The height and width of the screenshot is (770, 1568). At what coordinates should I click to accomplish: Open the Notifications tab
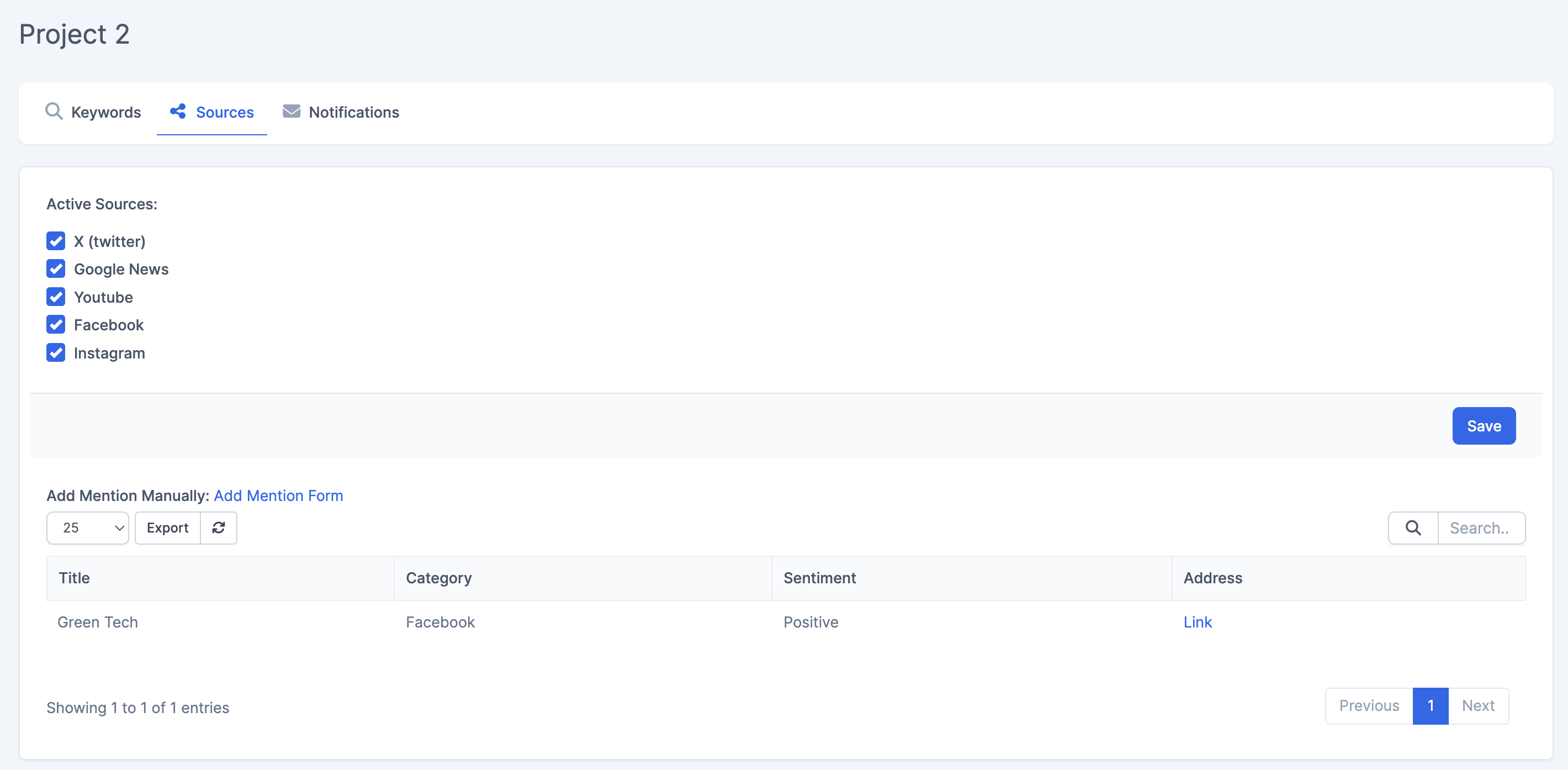(x=353, y=113)
